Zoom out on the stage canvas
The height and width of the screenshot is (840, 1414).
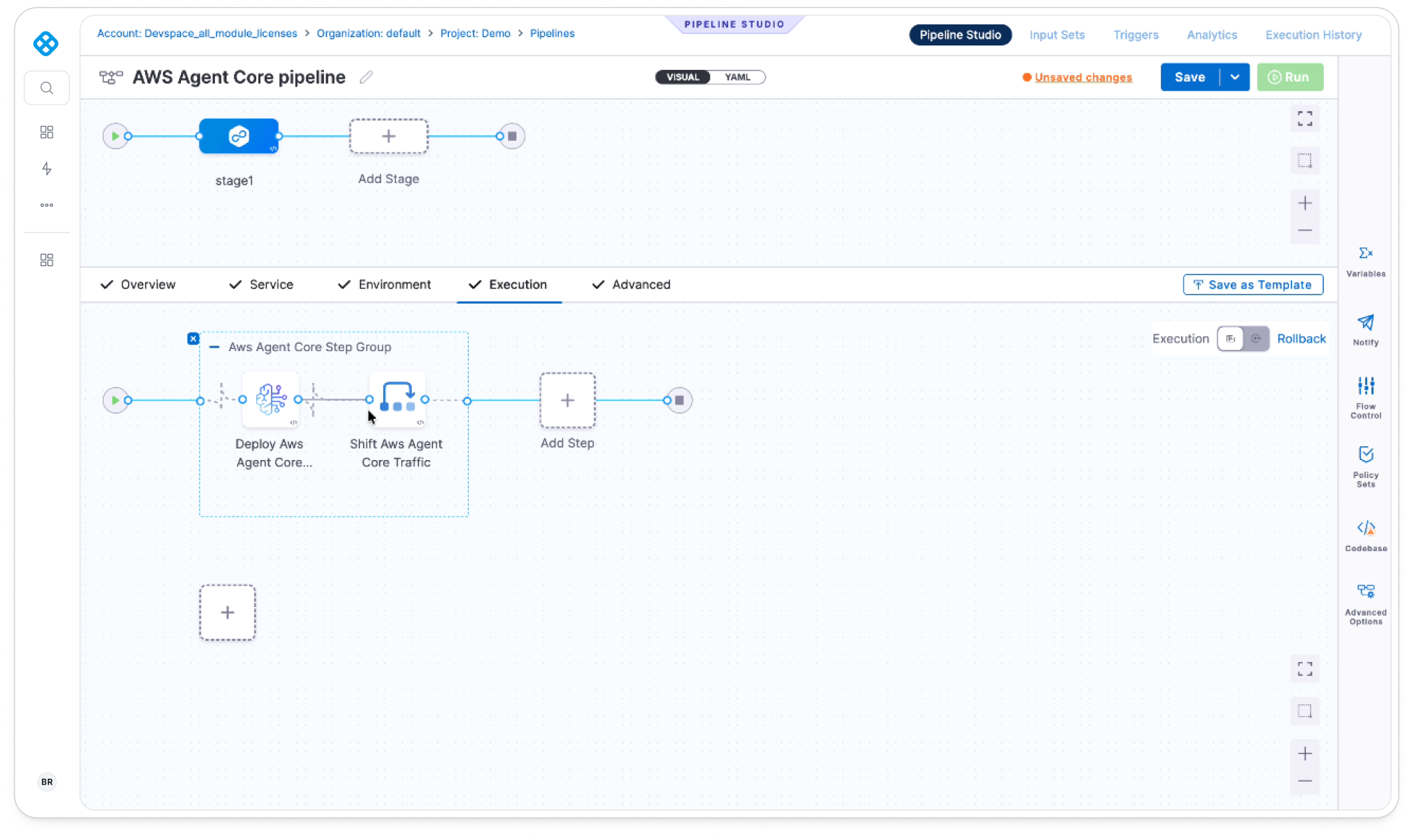1305,231
